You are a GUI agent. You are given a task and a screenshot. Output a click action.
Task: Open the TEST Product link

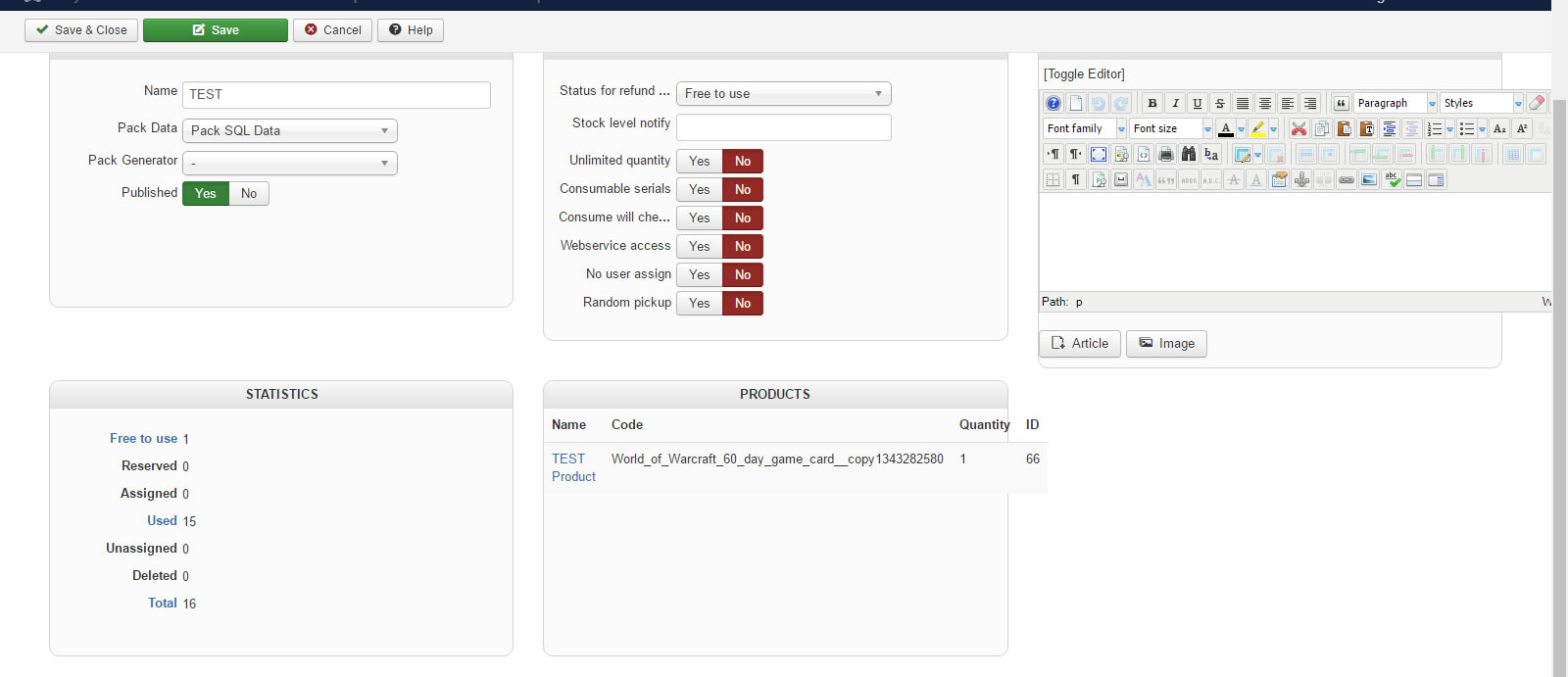pos(573,467)
